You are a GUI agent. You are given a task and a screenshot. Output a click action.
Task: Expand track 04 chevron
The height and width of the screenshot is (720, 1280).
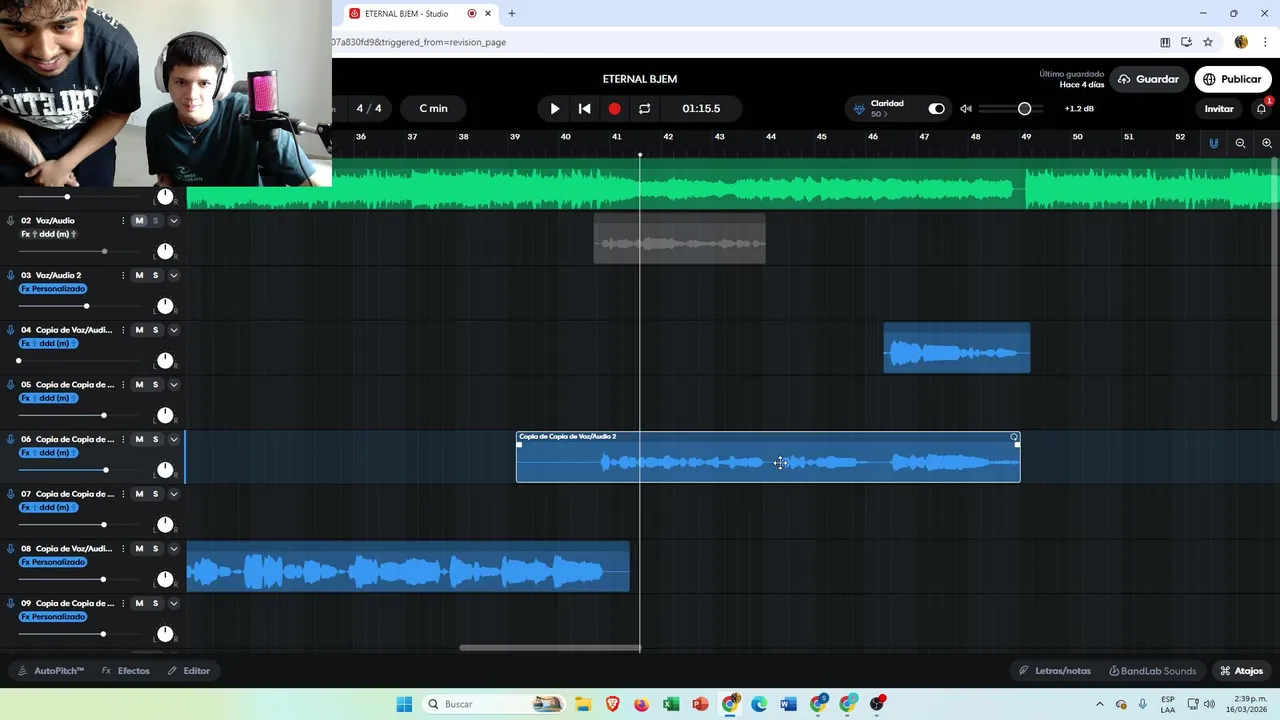click(173, 330)
